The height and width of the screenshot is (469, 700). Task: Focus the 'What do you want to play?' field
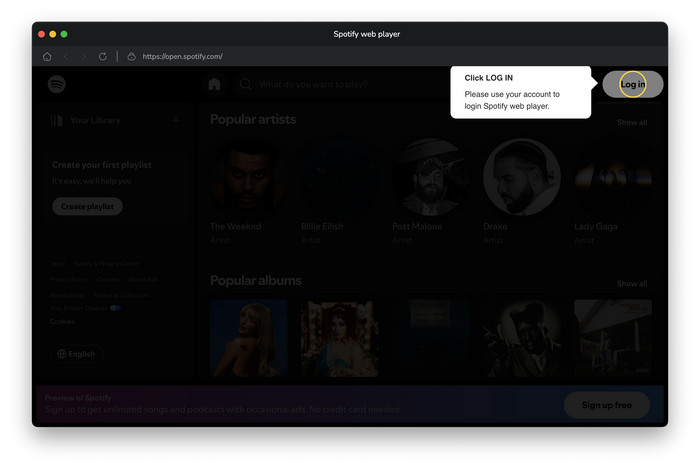tap(342, 84)
